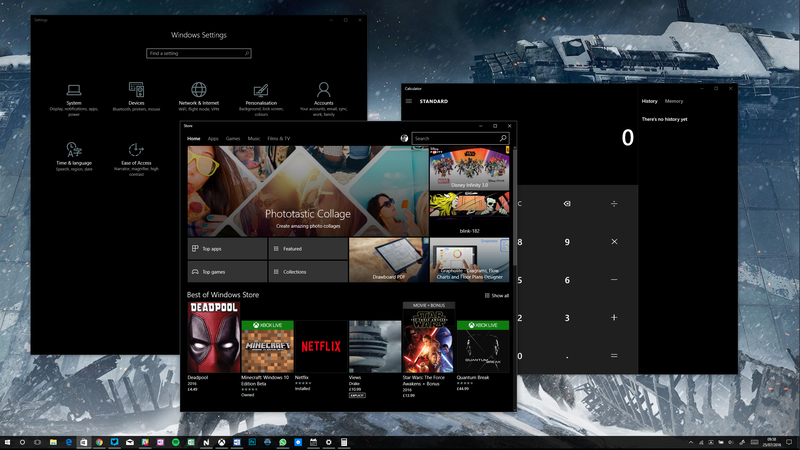Viewport: 800px width, 450px height.
Task: Click the Calculator plus key
Action: tap(614, 317)
